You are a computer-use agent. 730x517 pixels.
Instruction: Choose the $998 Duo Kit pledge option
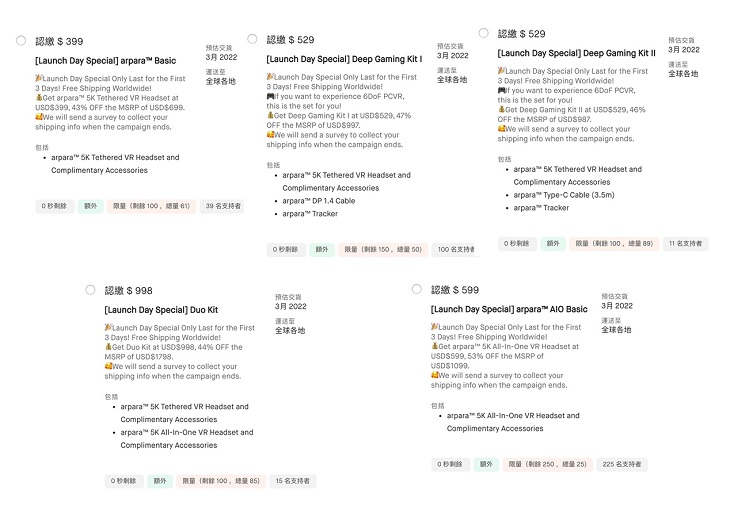coord(91,290)
